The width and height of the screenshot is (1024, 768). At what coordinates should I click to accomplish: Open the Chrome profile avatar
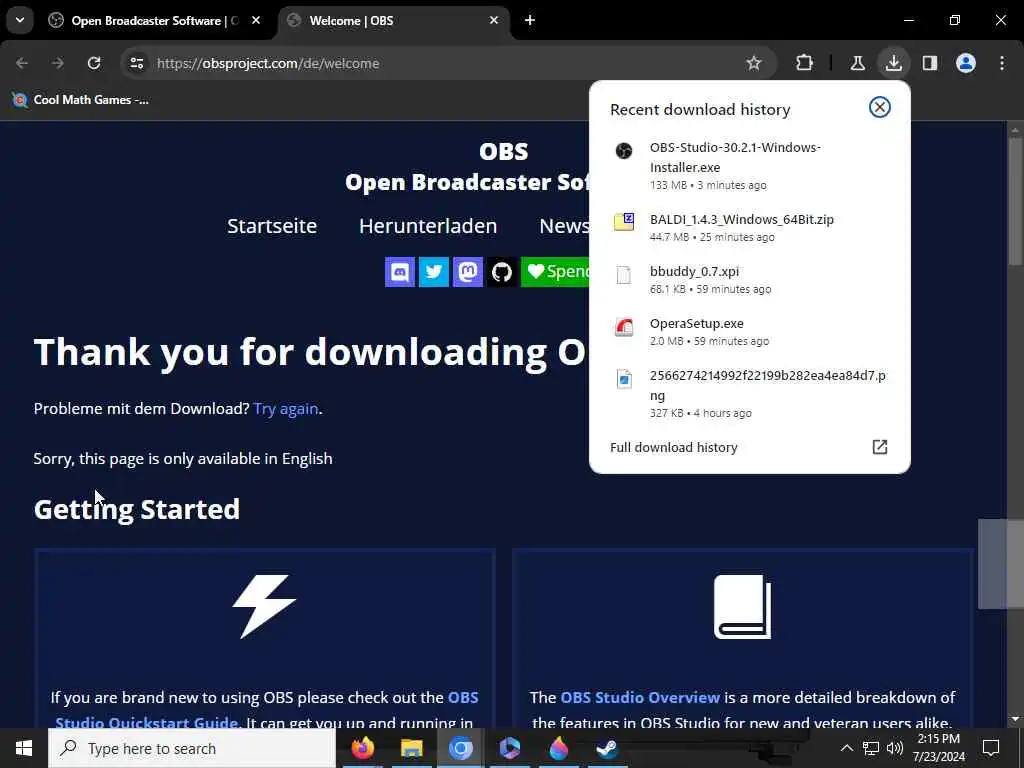[966, 63]
